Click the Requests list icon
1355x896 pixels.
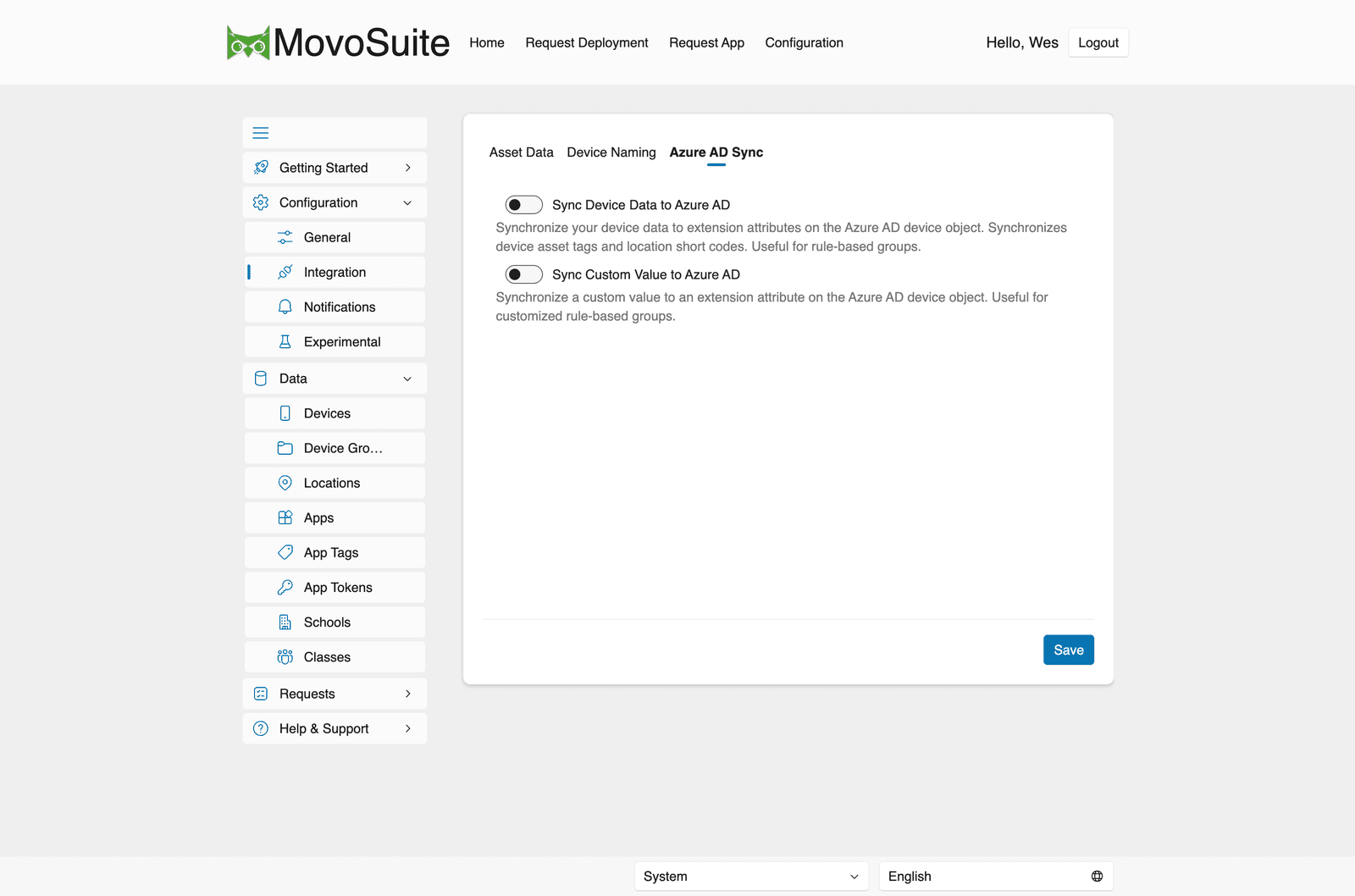pyautogui.click(x=261, y=694)
